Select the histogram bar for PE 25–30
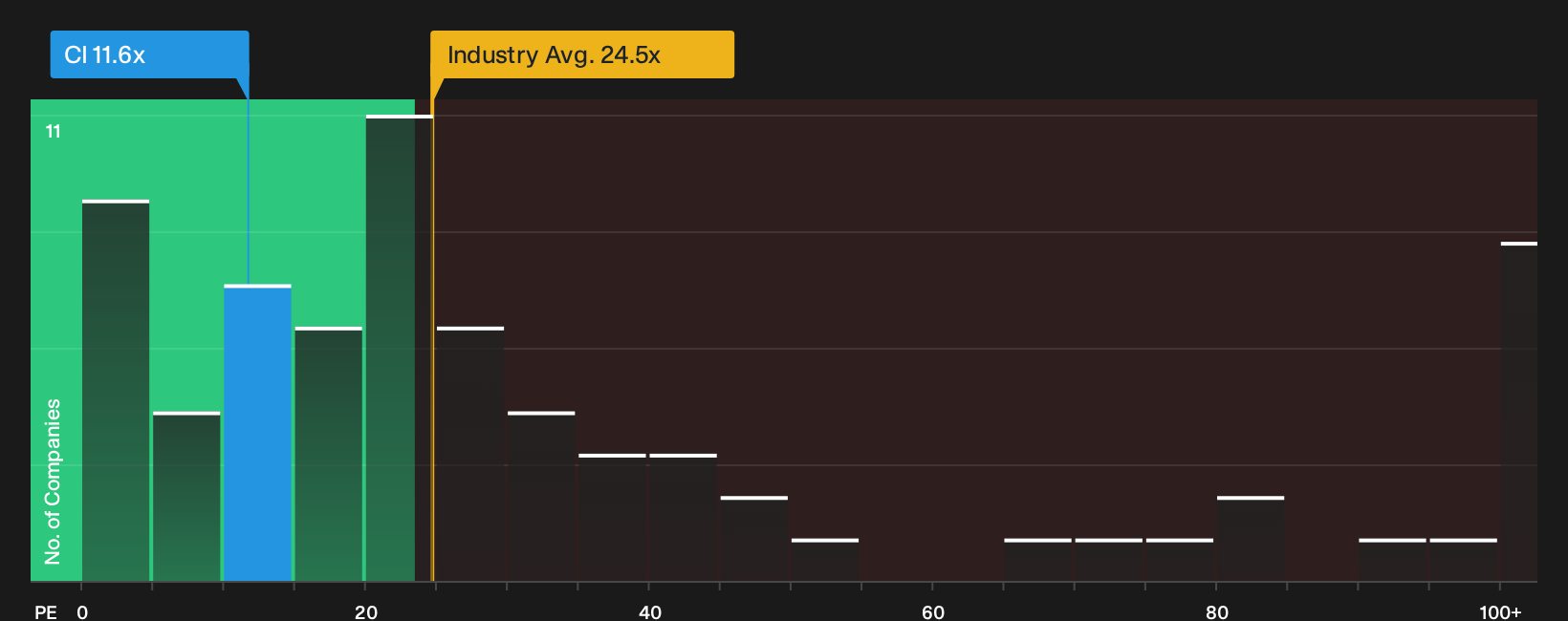This screenshot has height=621, width=1568. [x=470, y=454]
